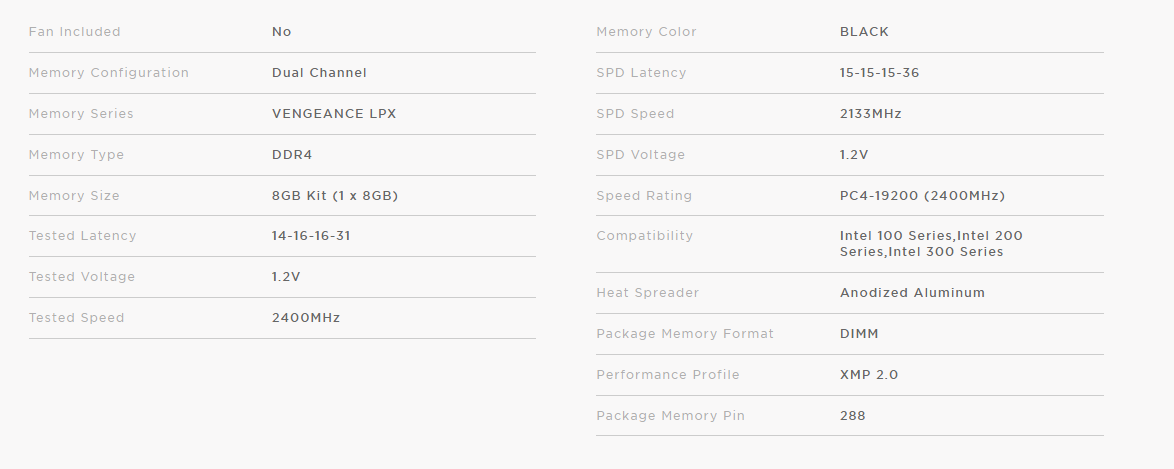The image size is (1174, 469).
Task: Click the XMP 2.0 performance profile value
Action: [x=869, y=375]
